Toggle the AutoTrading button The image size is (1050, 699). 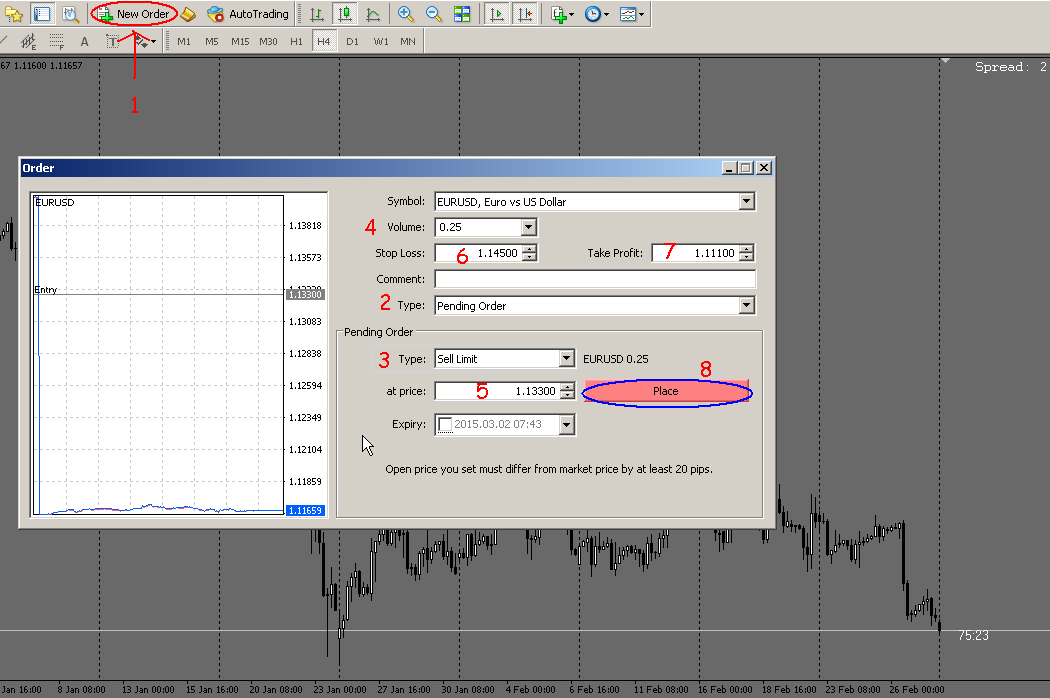(x=248, y=14)
